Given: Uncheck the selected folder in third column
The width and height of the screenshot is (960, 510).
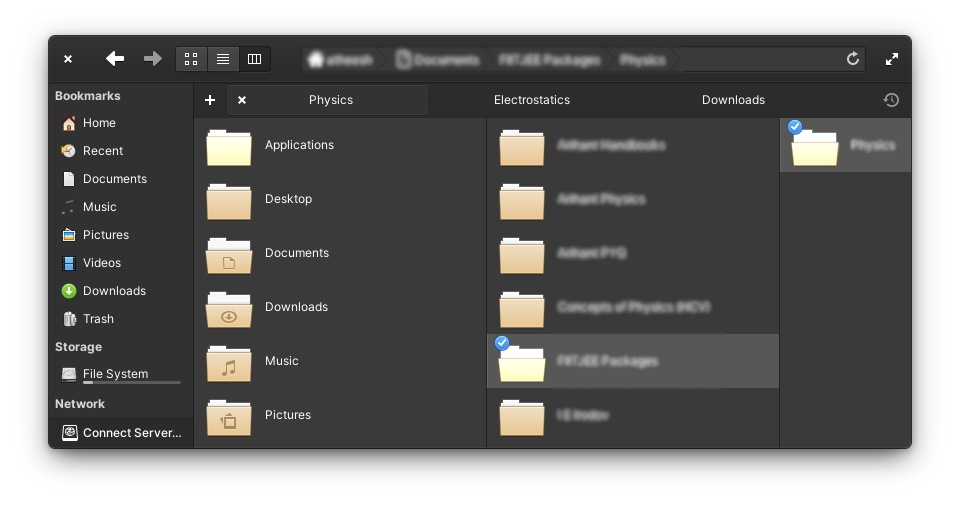Looking at the screenshot, I should [795, 127].
